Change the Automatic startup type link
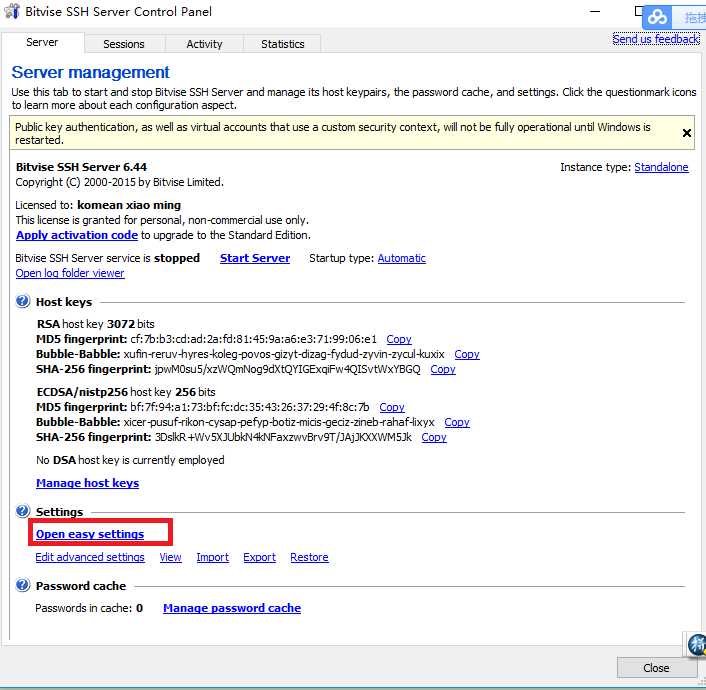706x690 pixels. click(x=402, y=258)
